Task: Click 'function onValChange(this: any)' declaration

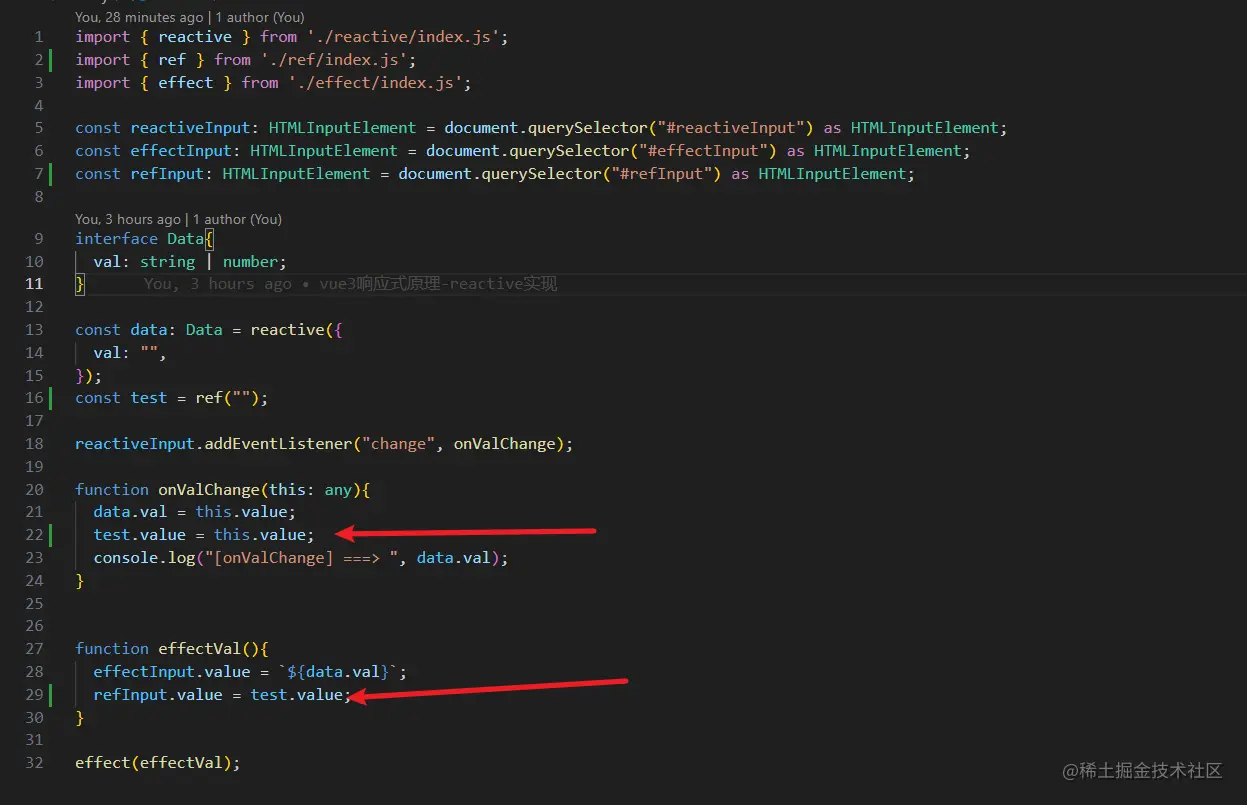Action: coord(223,490)
